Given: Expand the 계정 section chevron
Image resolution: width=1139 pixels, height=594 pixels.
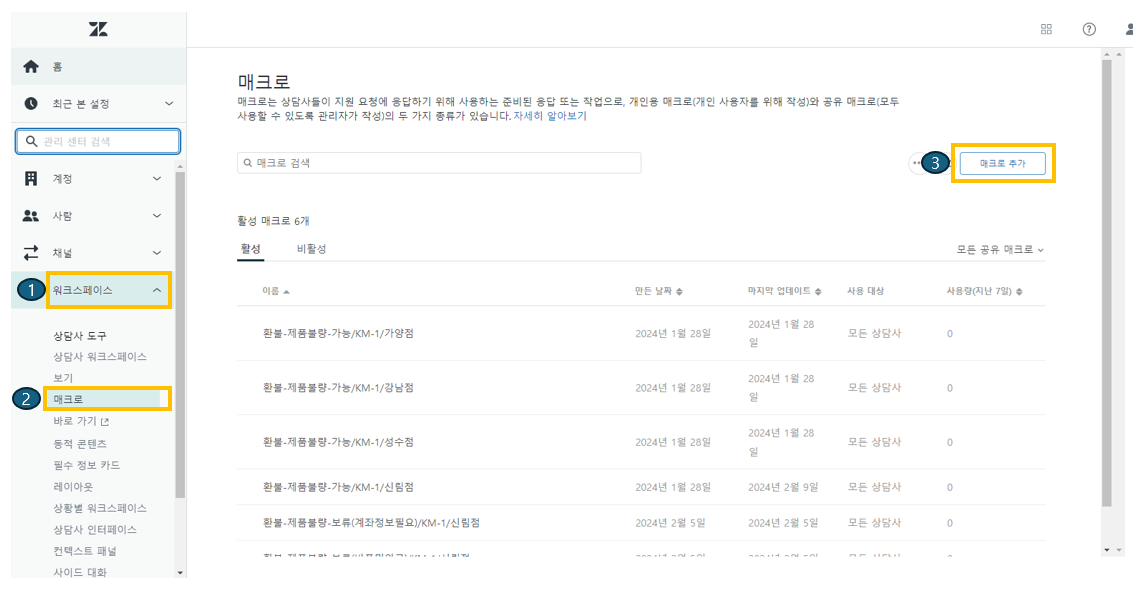Looking at the screenshot, I should 156,178.
